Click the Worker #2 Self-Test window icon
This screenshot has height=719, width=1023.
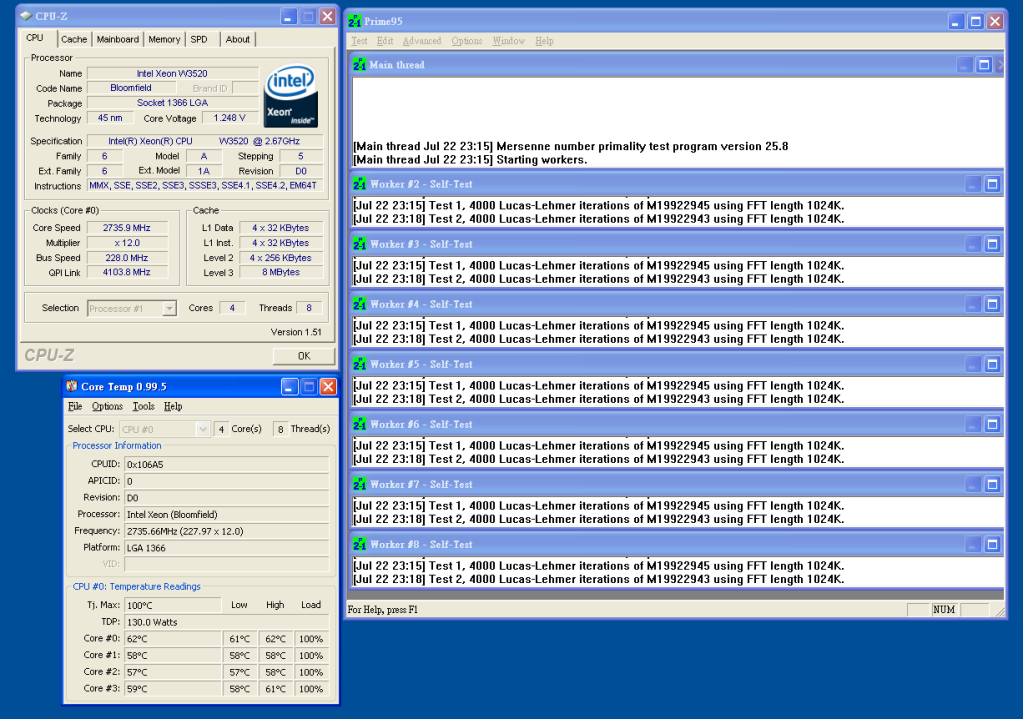point(359,184)
